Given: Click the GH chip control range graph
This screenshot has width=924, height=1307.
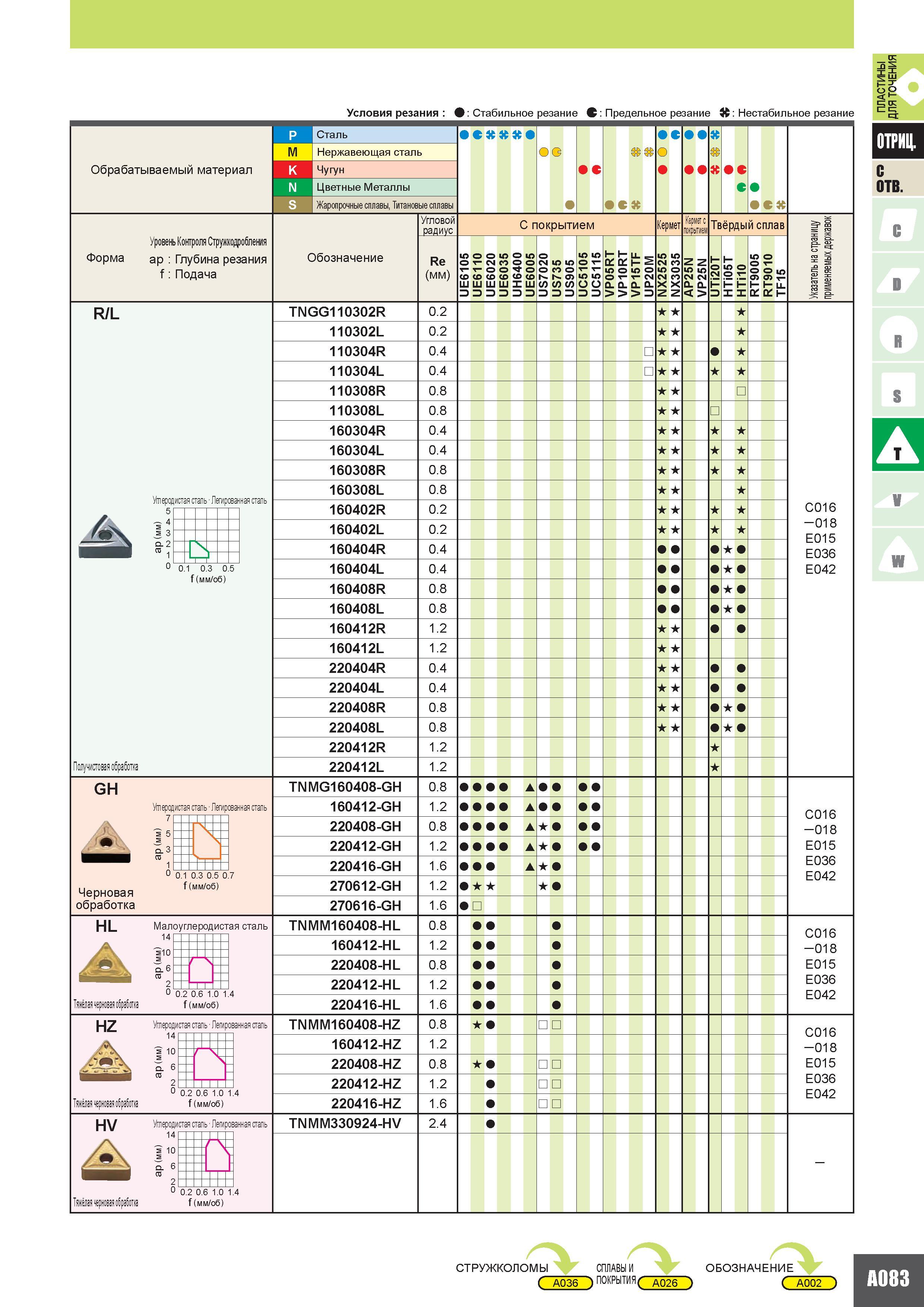Looking at the screenshot, I should (200, 842).
